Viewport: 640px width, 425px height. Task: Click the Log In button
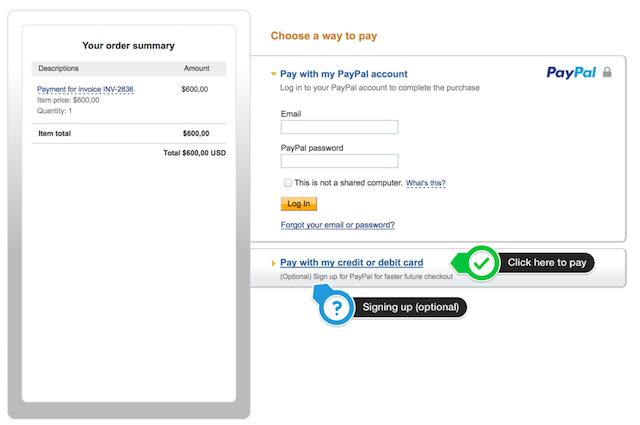tap(299, 204)
